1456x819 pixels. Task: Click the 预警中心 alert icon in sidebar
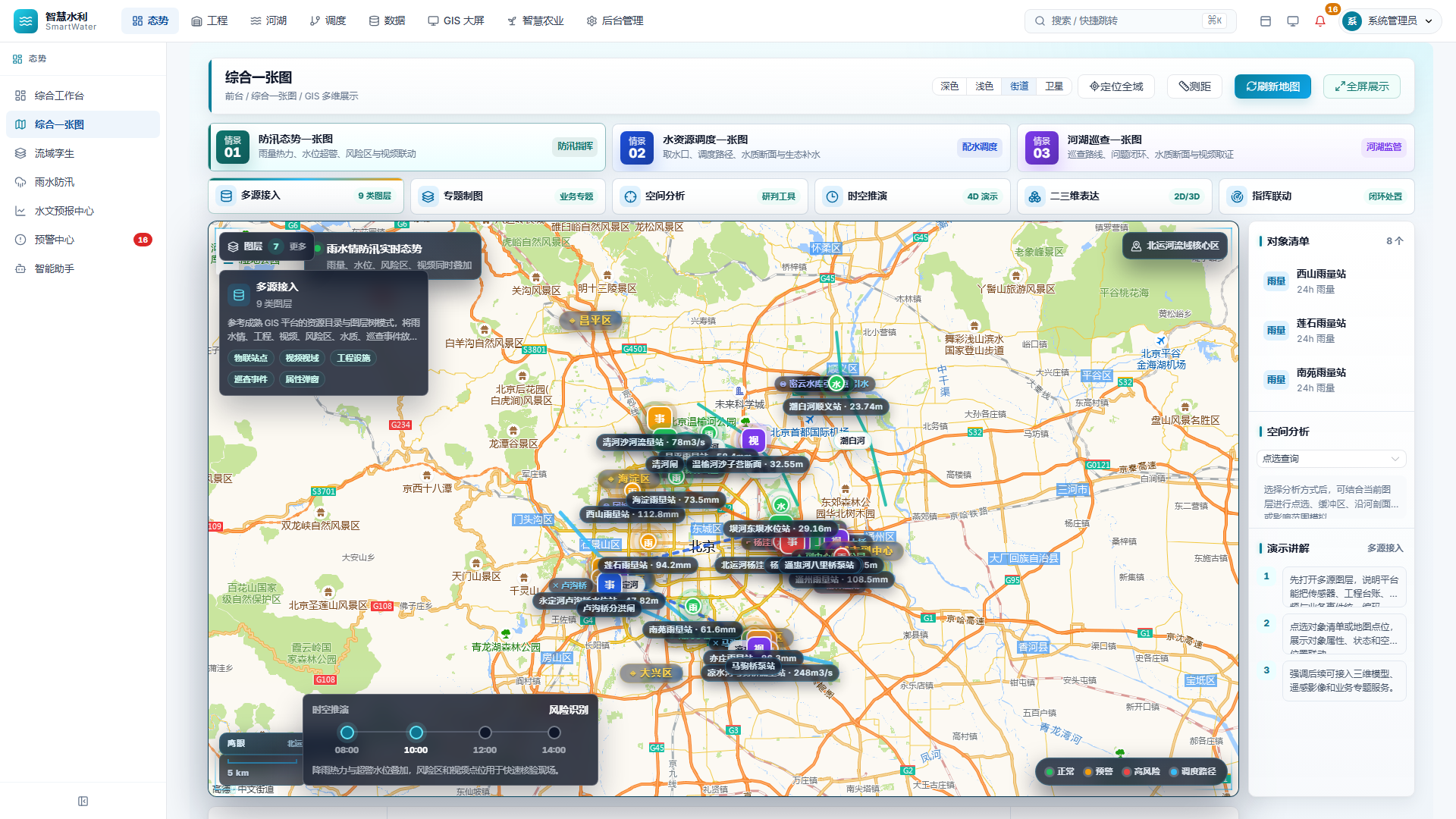click(x=20, y=240)
